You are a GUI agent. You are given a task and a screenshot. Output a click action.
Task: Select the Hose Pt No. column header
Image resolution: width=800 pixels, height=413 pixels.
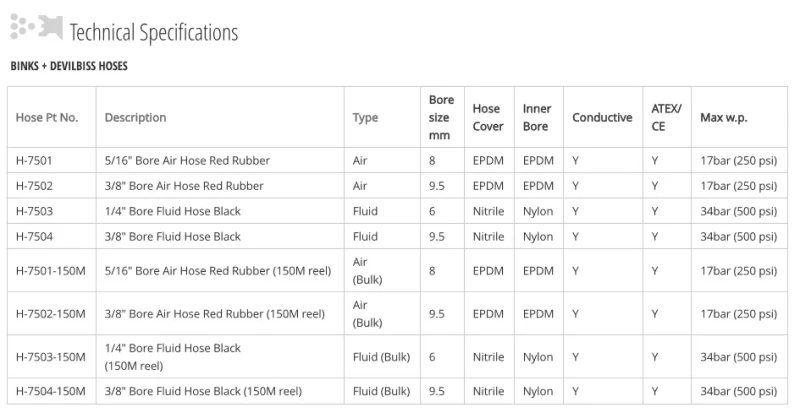47,117
